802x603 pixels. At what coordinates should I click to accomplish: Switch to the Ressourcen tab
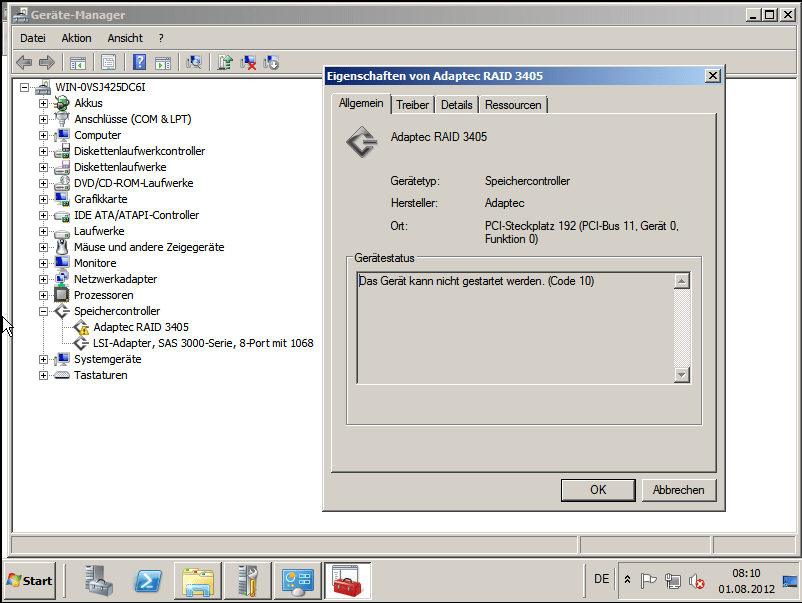[513, 105]
